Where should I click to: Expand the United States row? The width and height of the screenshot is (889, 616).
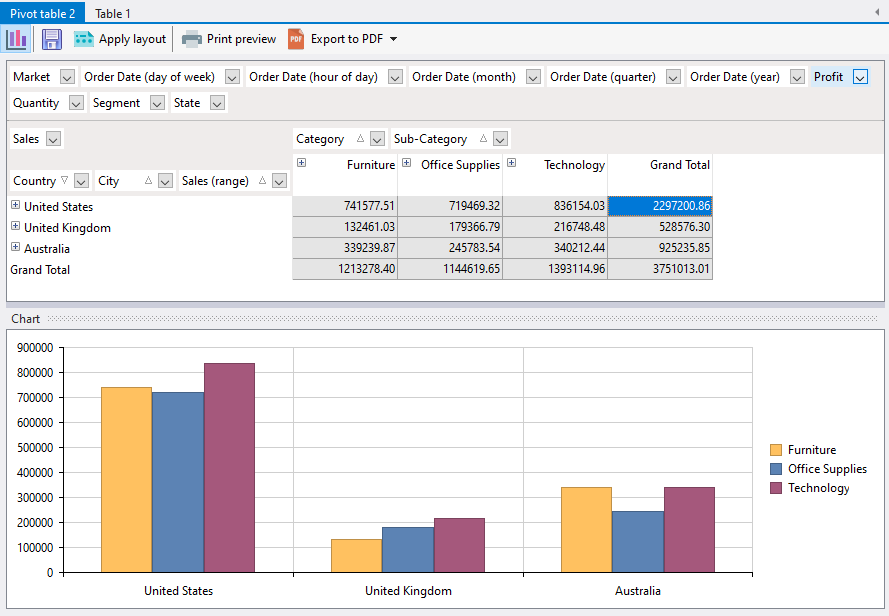pyautogui.click(x=15, y=206)
